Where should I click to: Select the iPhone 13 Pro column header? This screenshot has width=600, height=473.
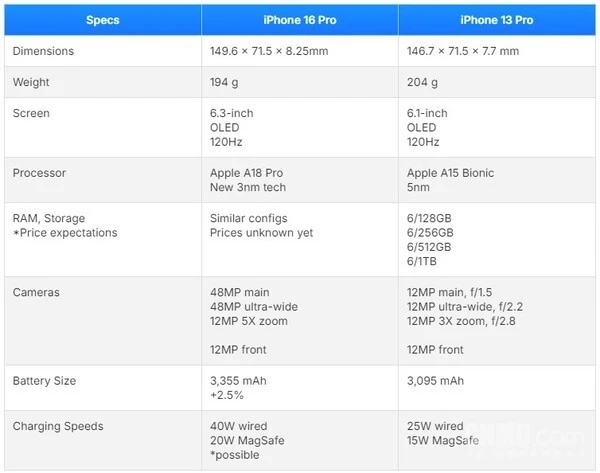[496, 19]
